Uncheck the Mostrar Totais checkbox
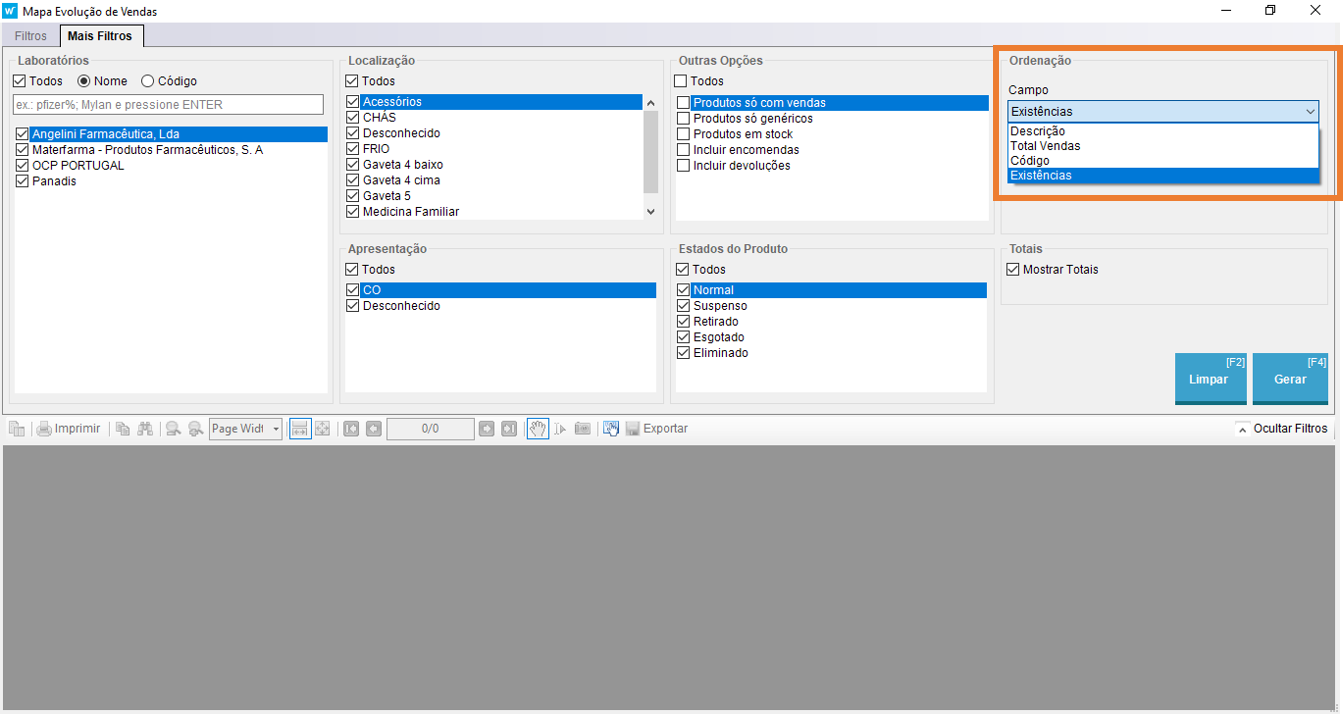1343x714 pixels. tap(1013, 270)
